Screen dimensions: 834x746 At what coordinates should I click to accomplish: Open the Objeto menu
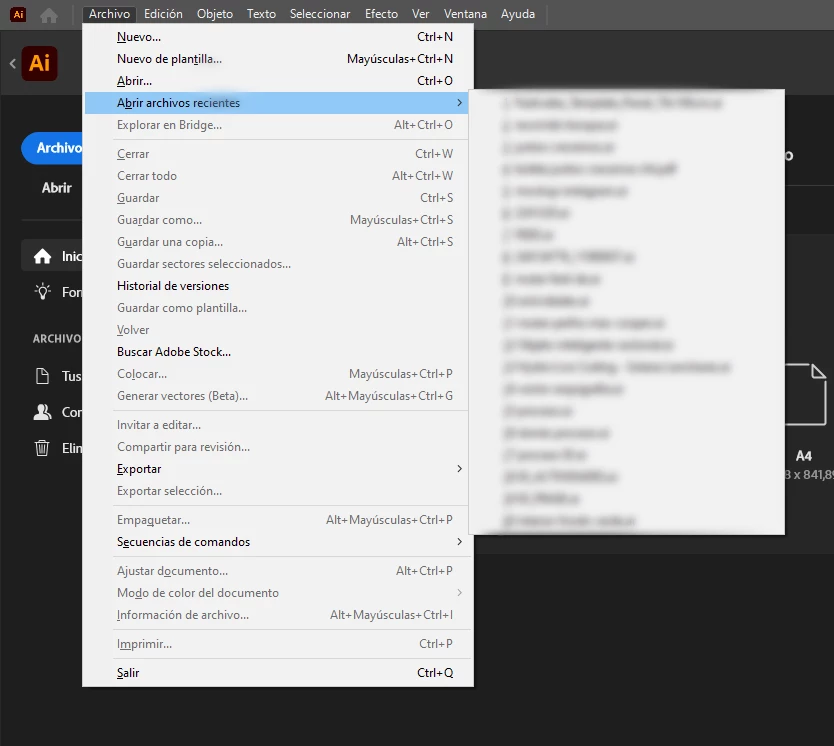(x=215, y=14)
